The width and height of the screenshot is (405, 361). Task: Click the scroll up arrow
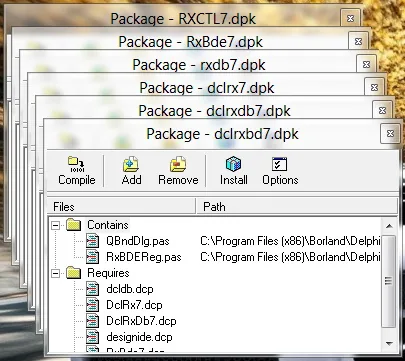[x=389, y=226]
